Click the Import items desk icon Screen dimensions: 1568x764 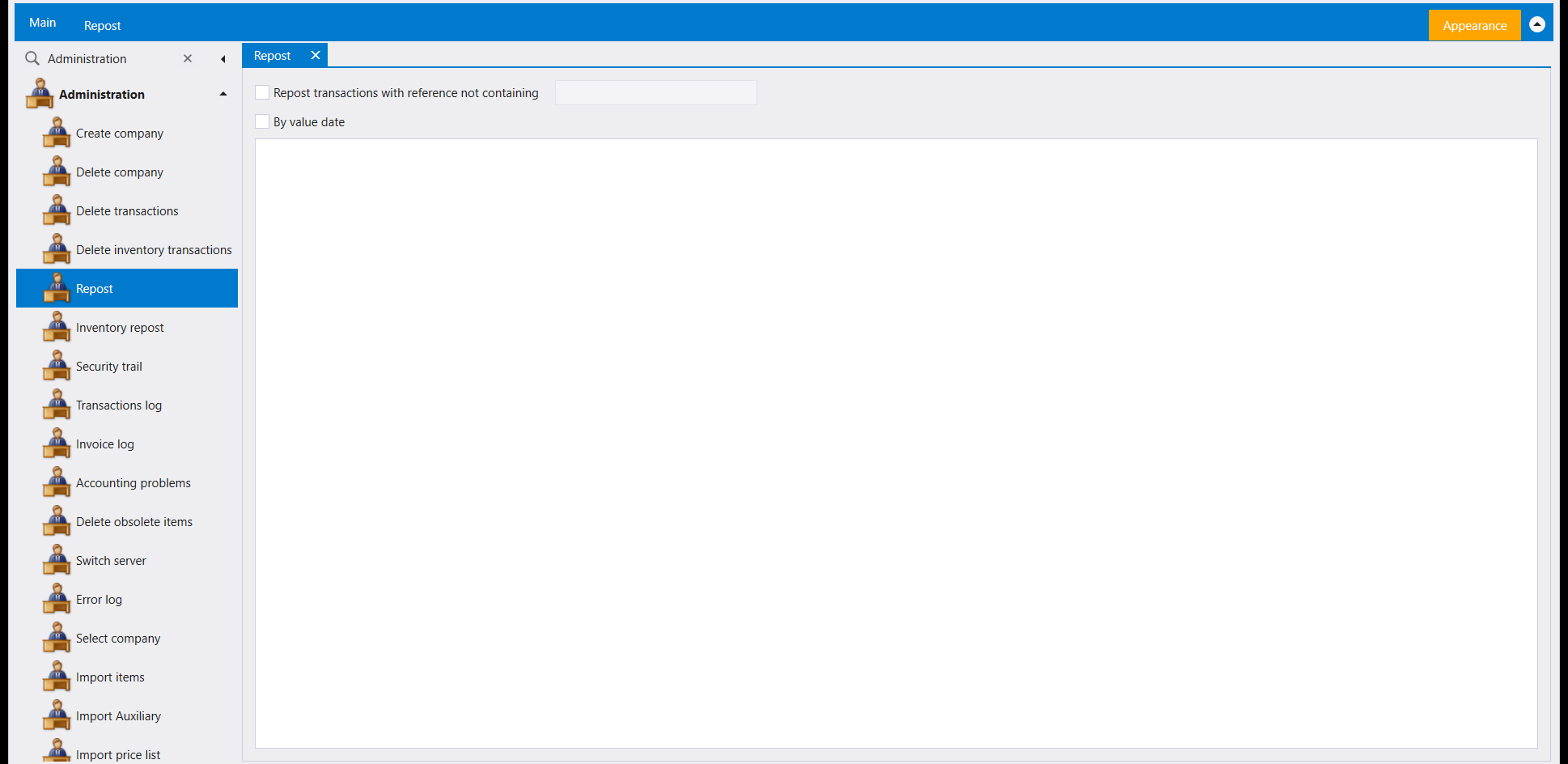click(x=57, y=677)
